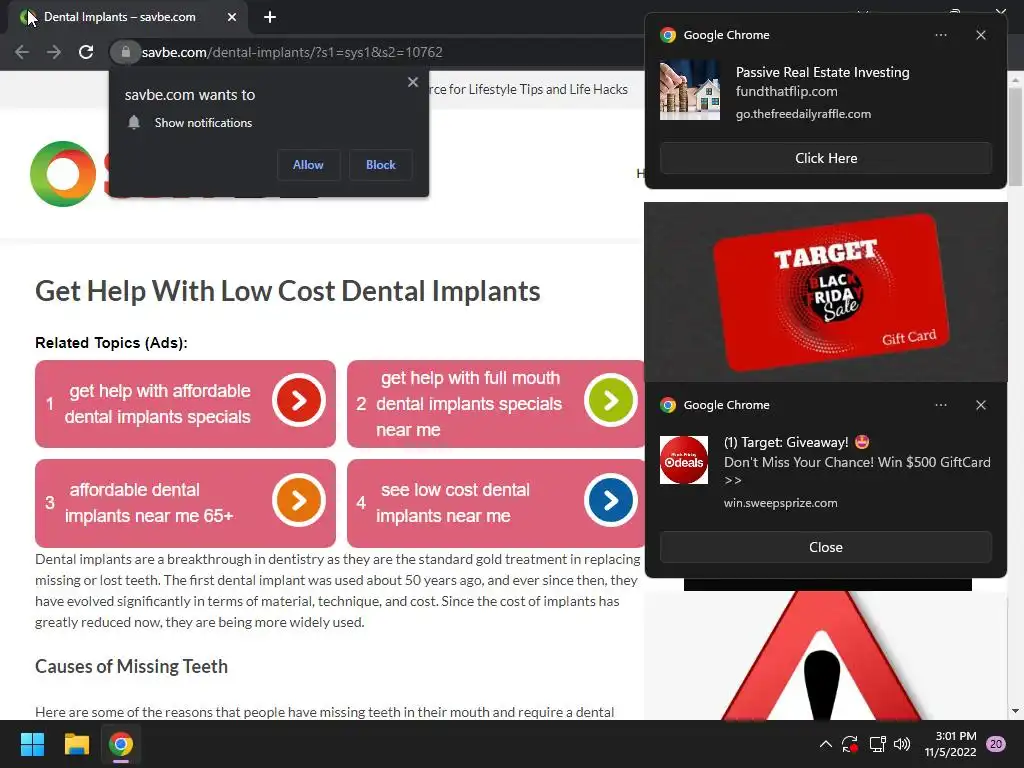The width and height of the screenshot is (1024, 768).
Task: Click the Chrome icon in real estate notification header
Action: (x=667, y=35)
